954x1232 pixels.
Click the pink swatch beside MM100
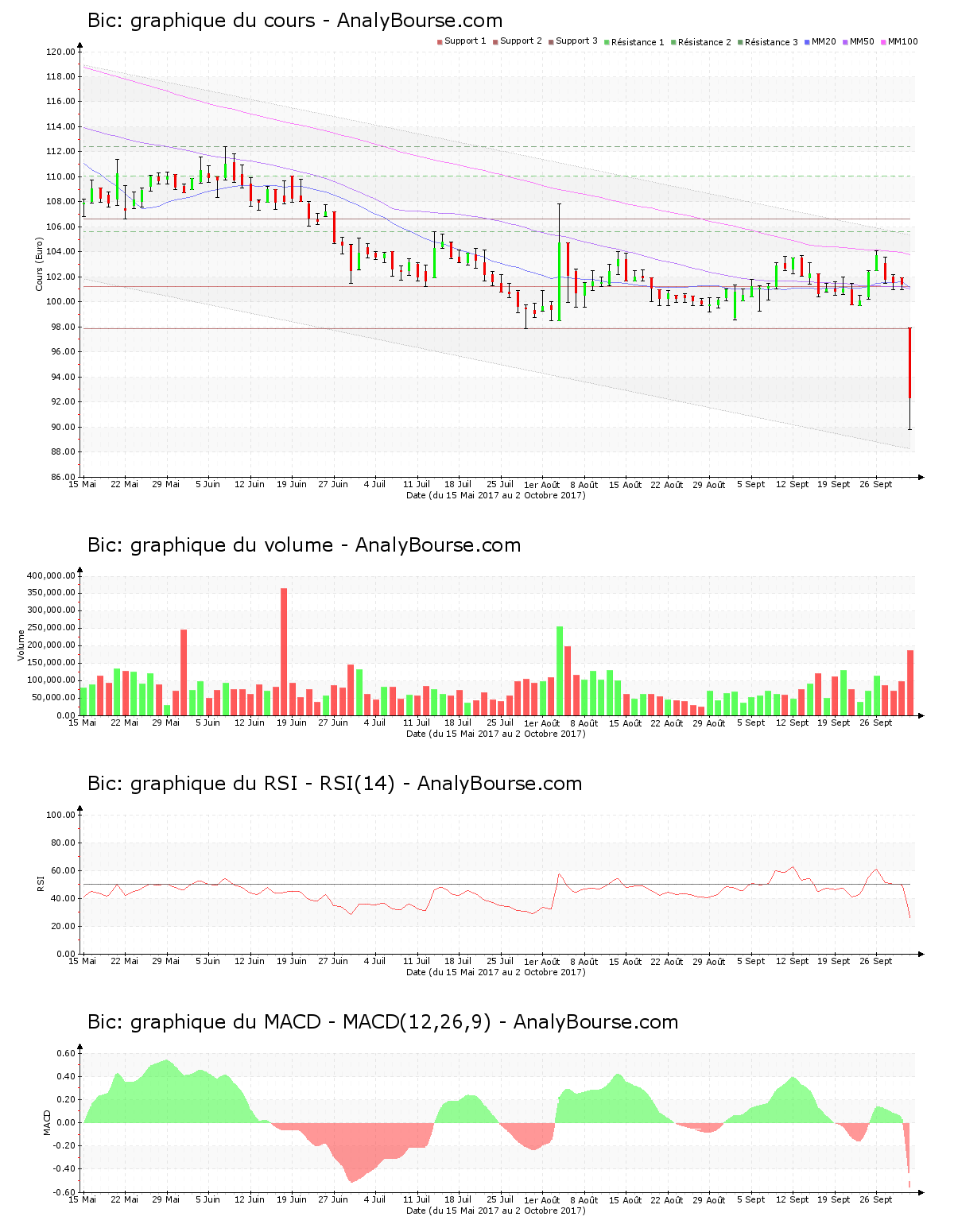883,42
